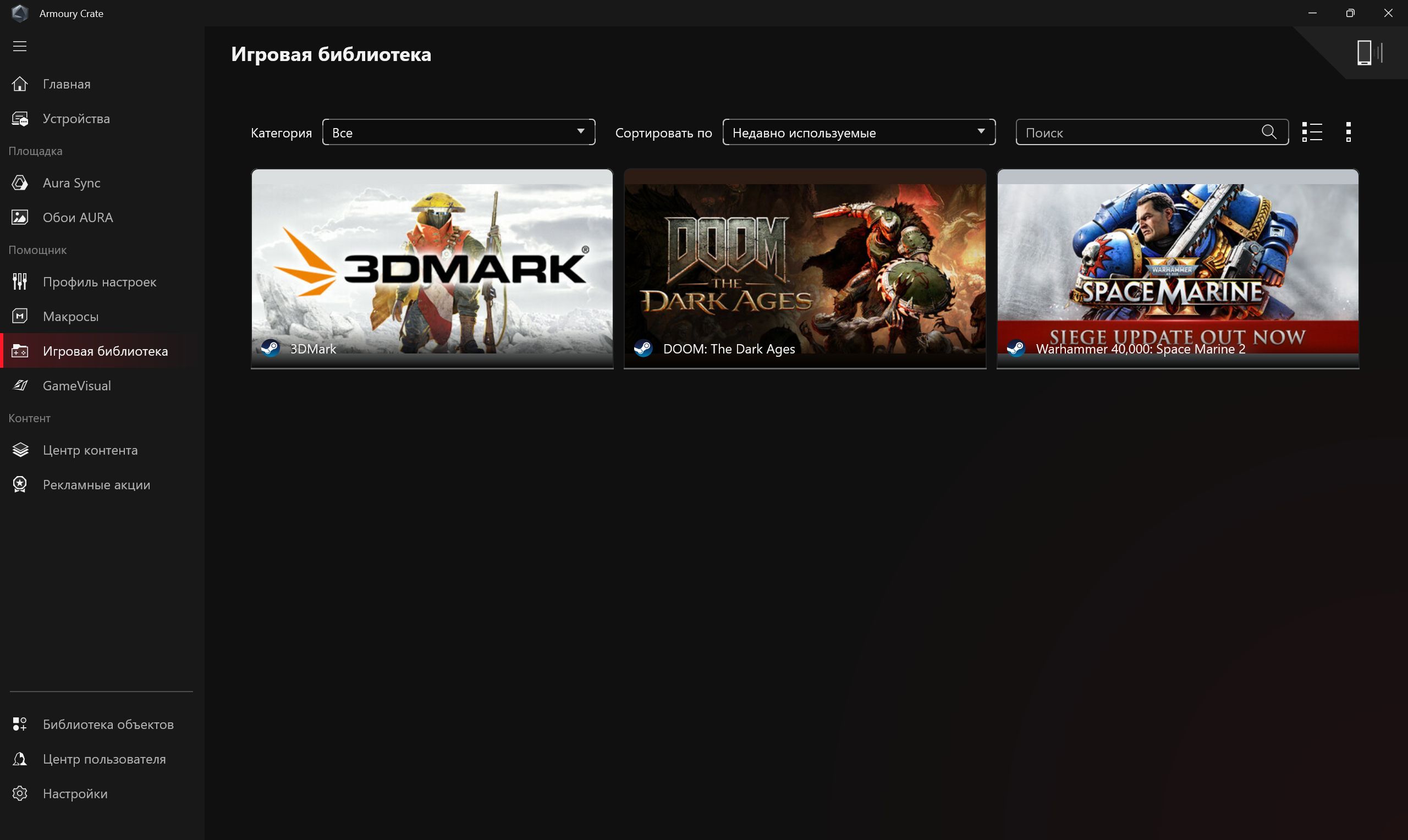
Task: Open the 3DMark game thumbnail
Action: pyautogui.click(x=432, y=269)
